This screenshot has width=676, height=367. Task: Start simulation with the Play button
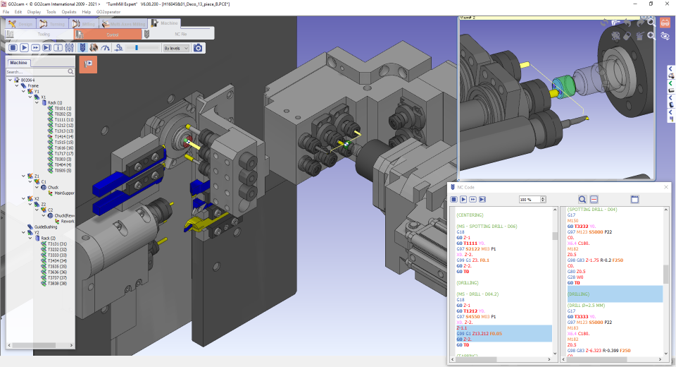(24, 48)
